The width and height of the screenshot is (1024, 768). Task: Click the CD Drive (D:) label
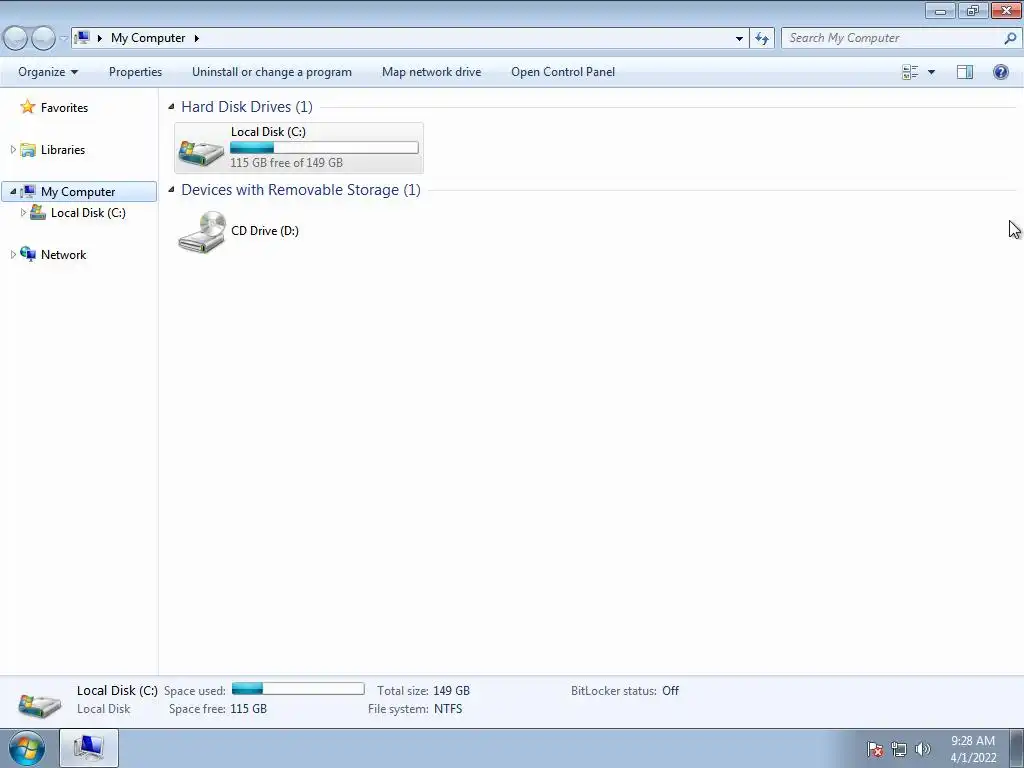[264, 231]
